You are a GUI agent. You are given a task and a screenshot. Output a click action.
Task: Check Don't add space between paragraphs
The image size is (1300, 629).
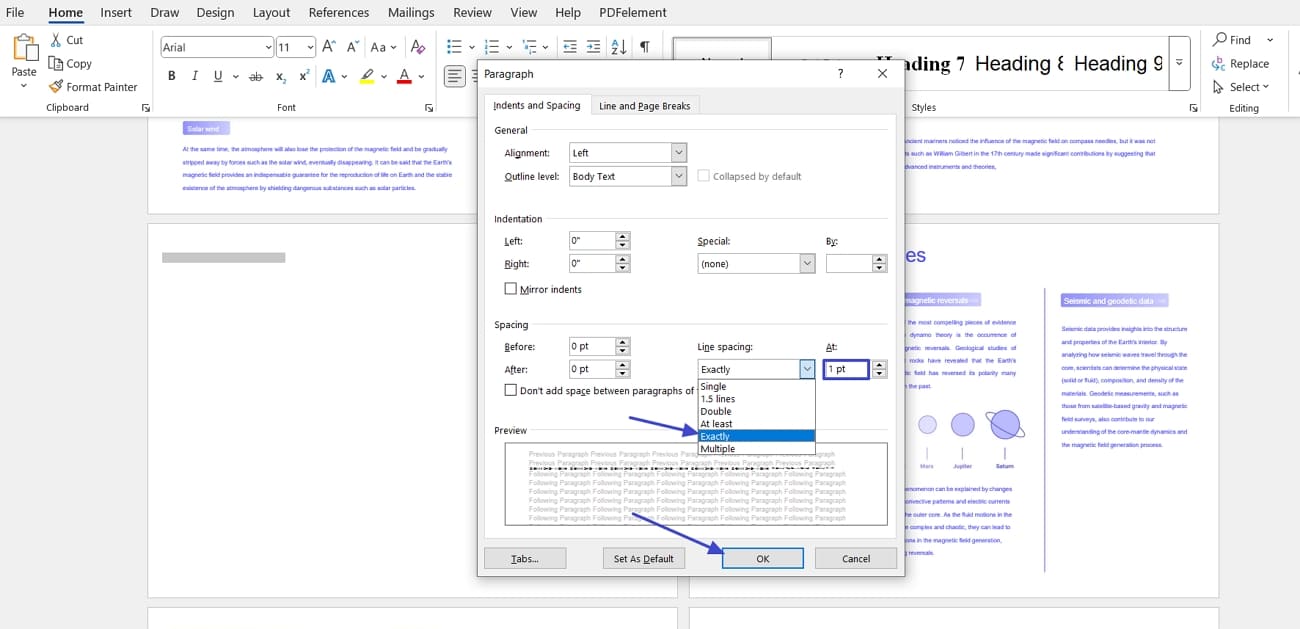[x=511, y=389]
